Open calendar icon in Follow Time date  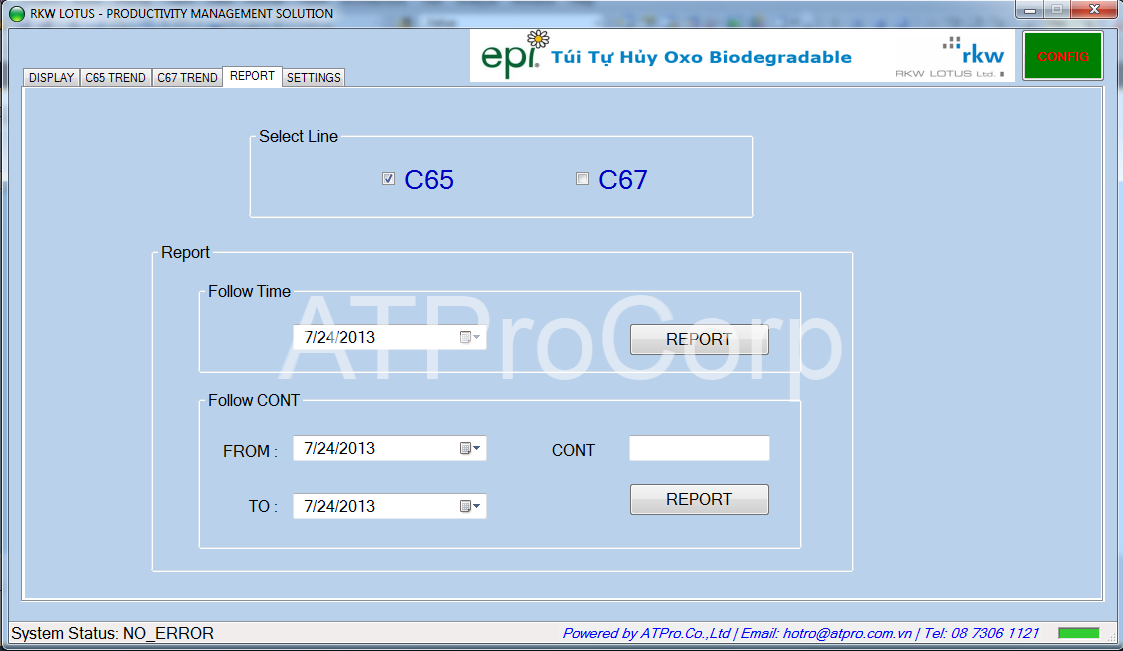tap(465, 337)
